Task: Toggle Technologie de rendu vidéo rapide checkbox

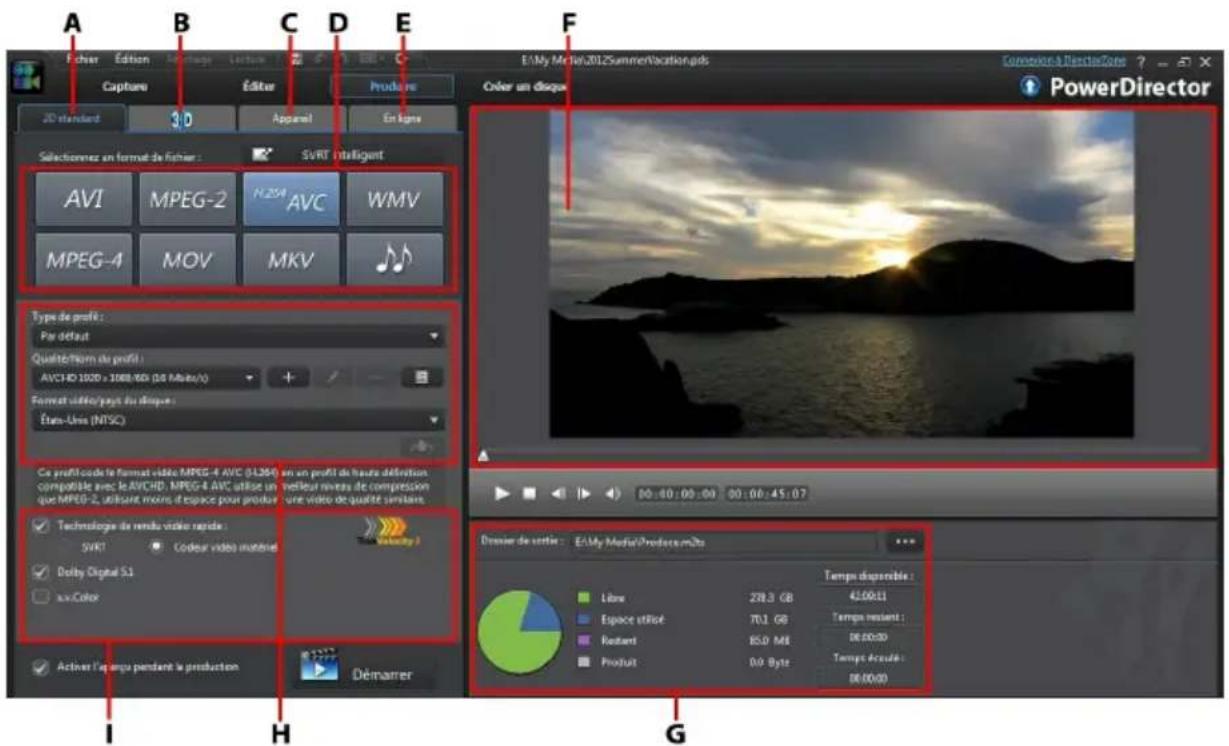Action: pos(41,526)
